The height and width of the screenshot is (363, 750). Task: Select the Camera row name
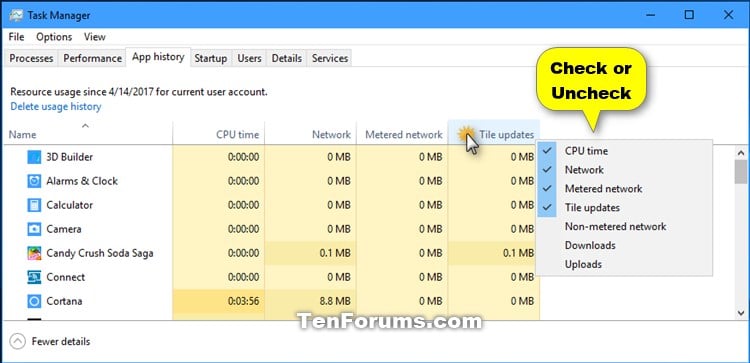coord(64,229)
